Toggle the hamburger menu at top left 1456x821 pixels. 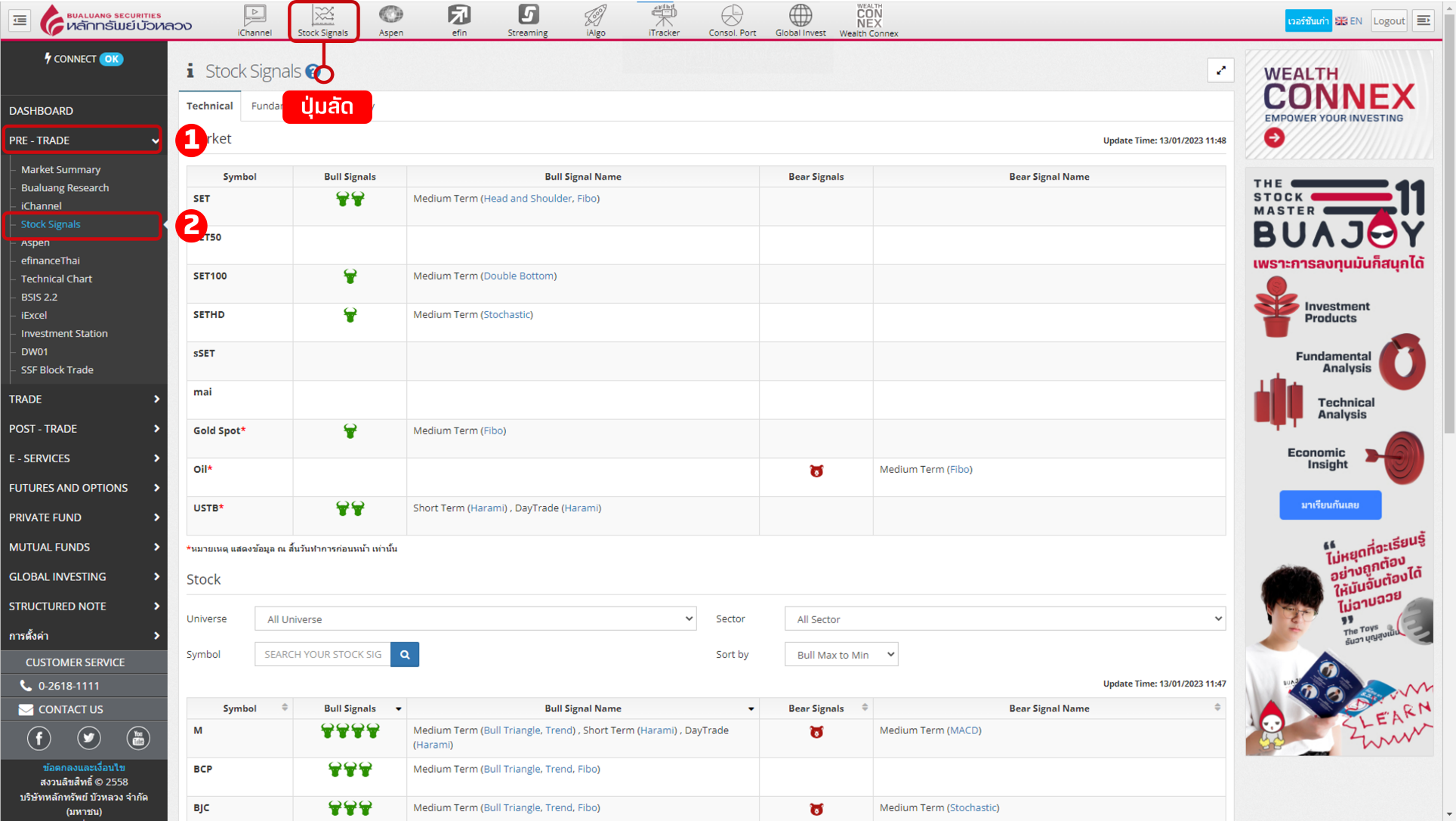[20, 20]
